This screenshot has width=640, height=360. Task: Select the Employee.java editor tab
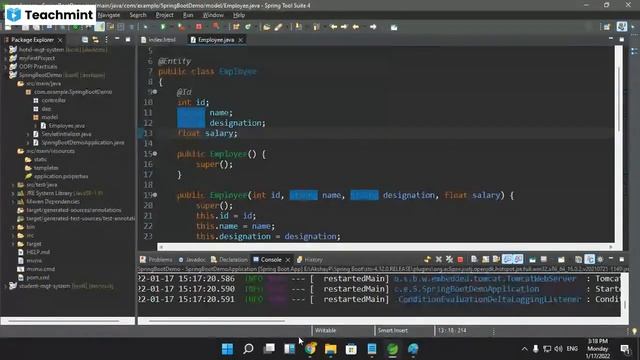coord(216,40)
